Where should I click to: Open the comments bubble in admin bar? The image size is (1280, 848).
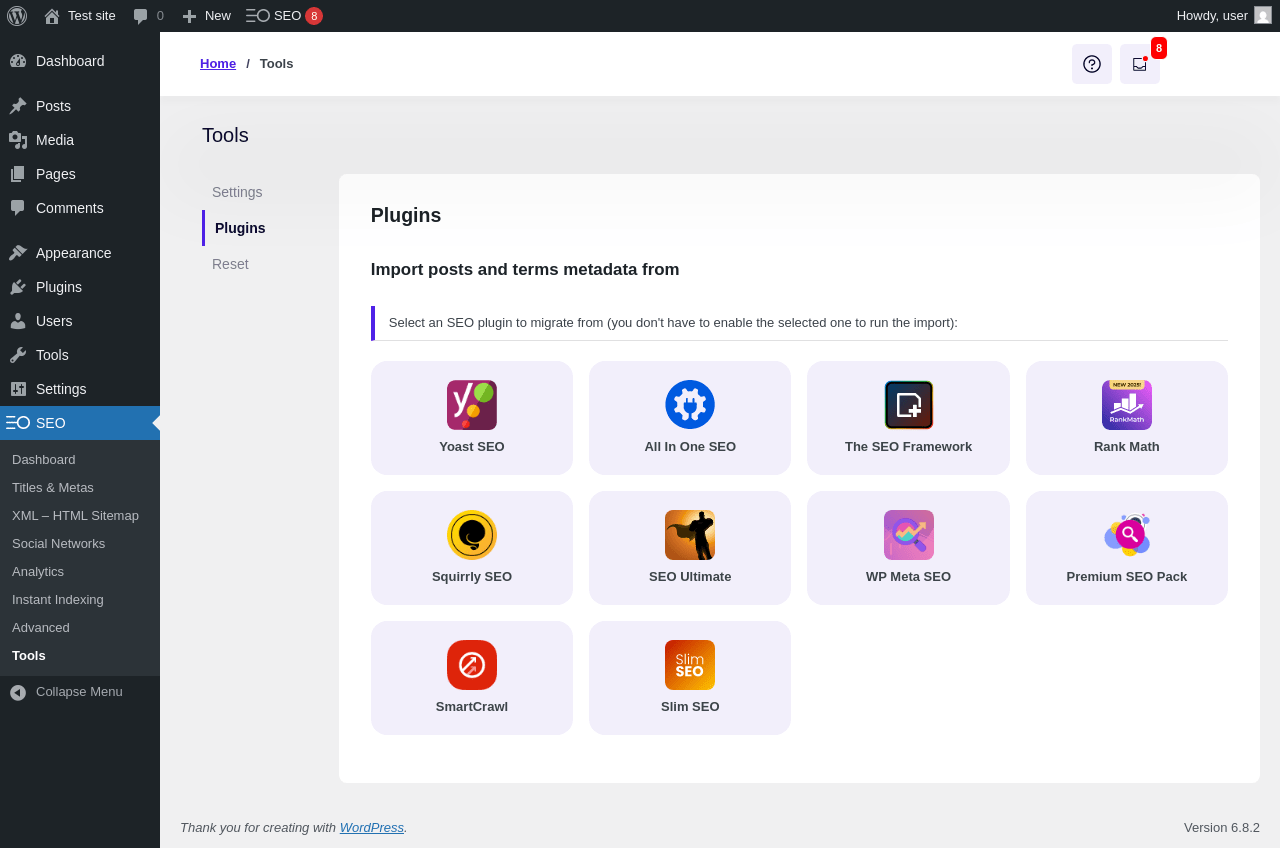point(149,16)
